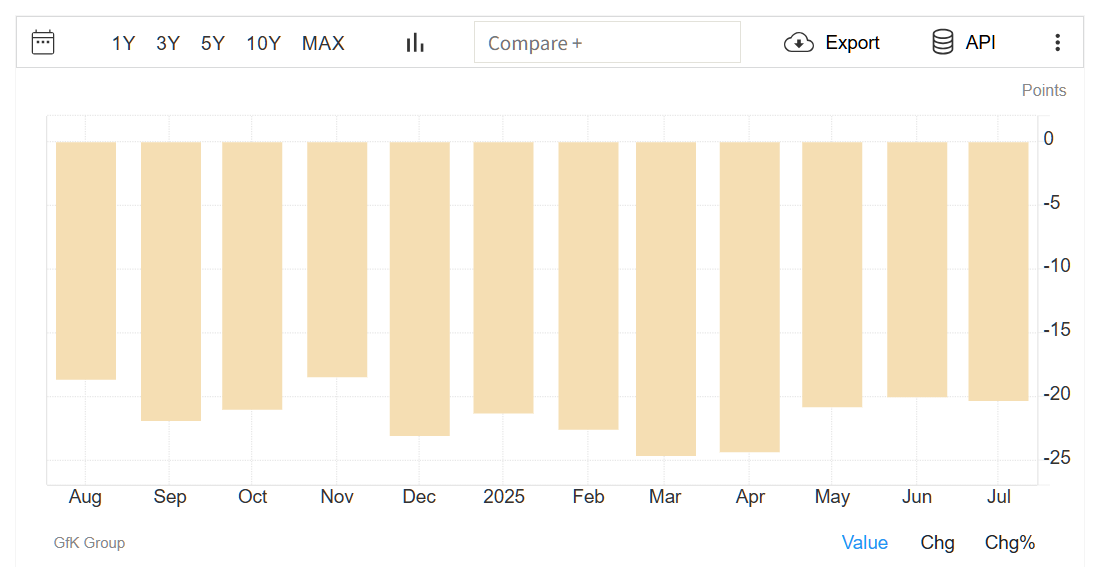
Task: Switch to the 5Y time range
Action: 212,43
